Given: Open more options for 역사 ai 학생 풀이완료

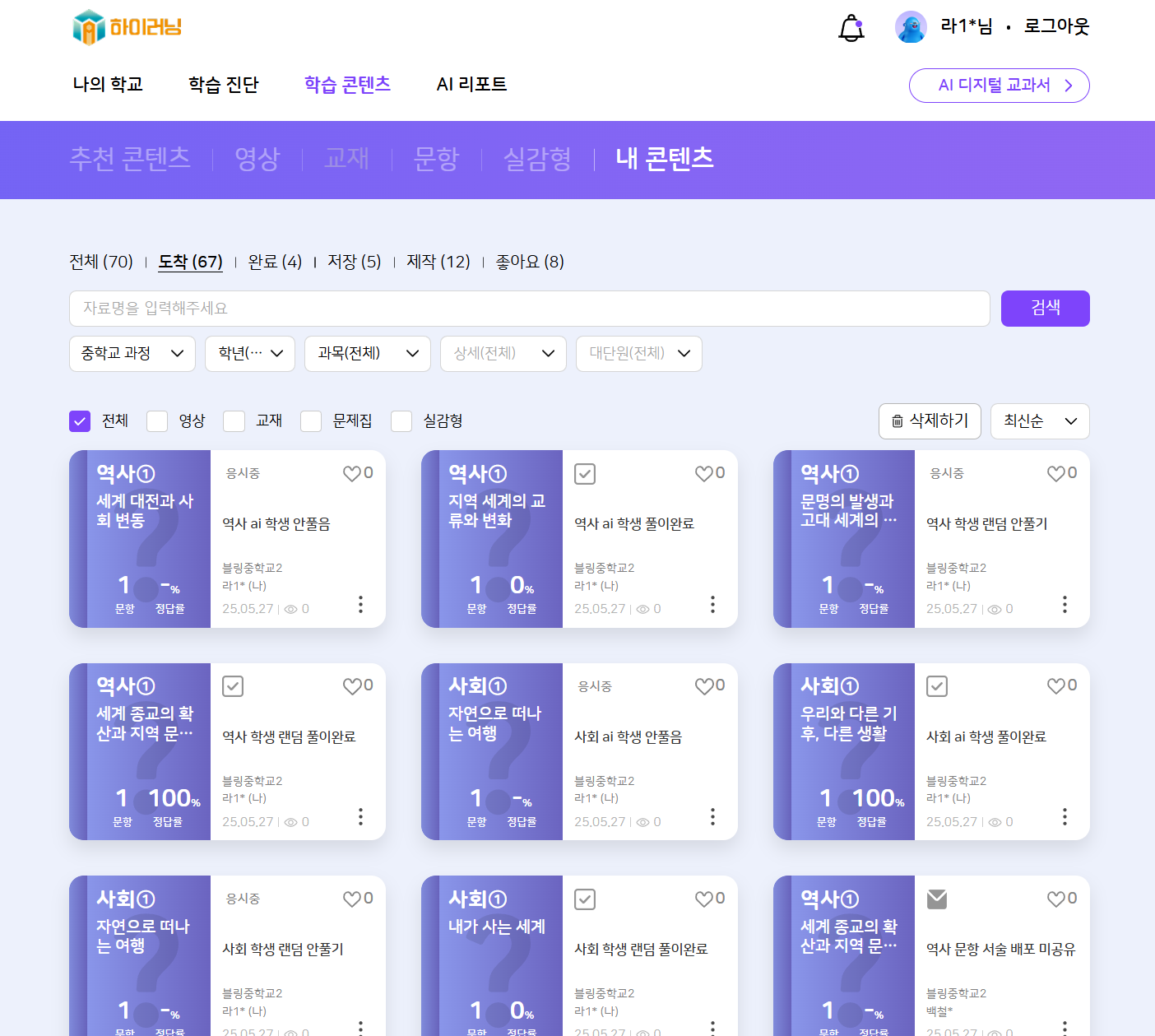Looking at the screenshot, I should 712,605.
